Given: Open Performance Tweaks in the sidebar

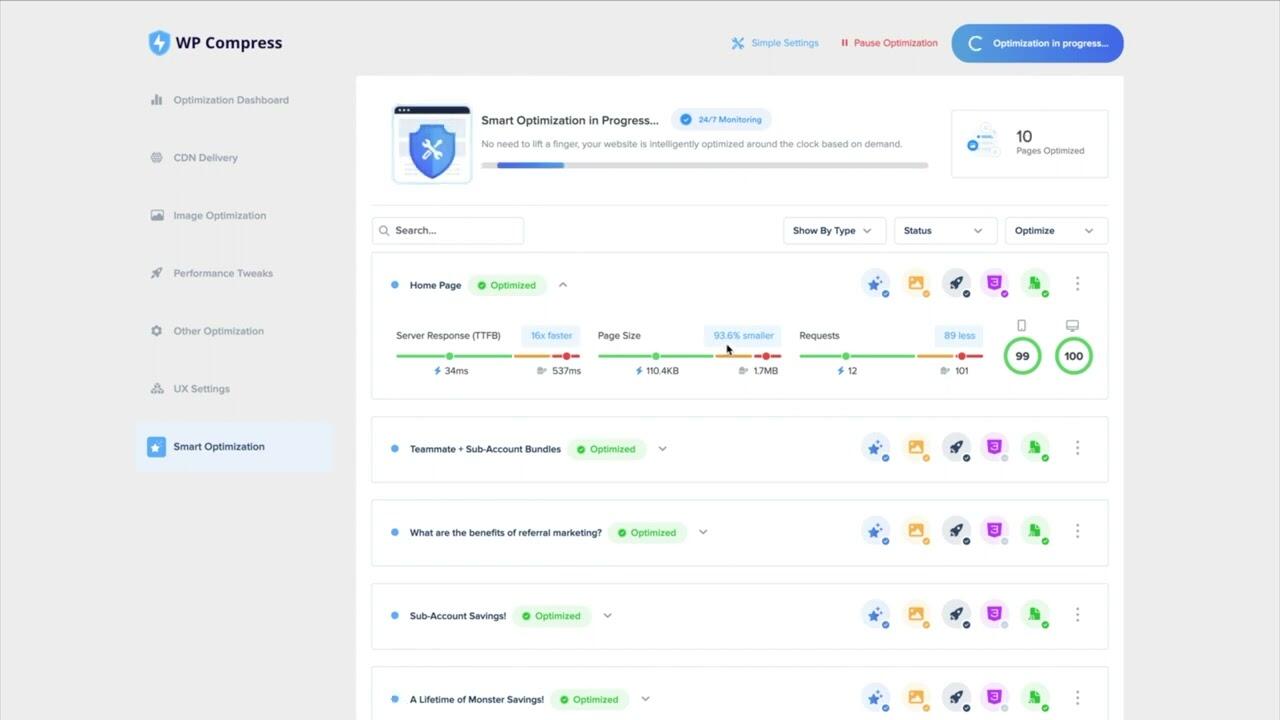Looking at the screenshot, I should click(211, 273).
